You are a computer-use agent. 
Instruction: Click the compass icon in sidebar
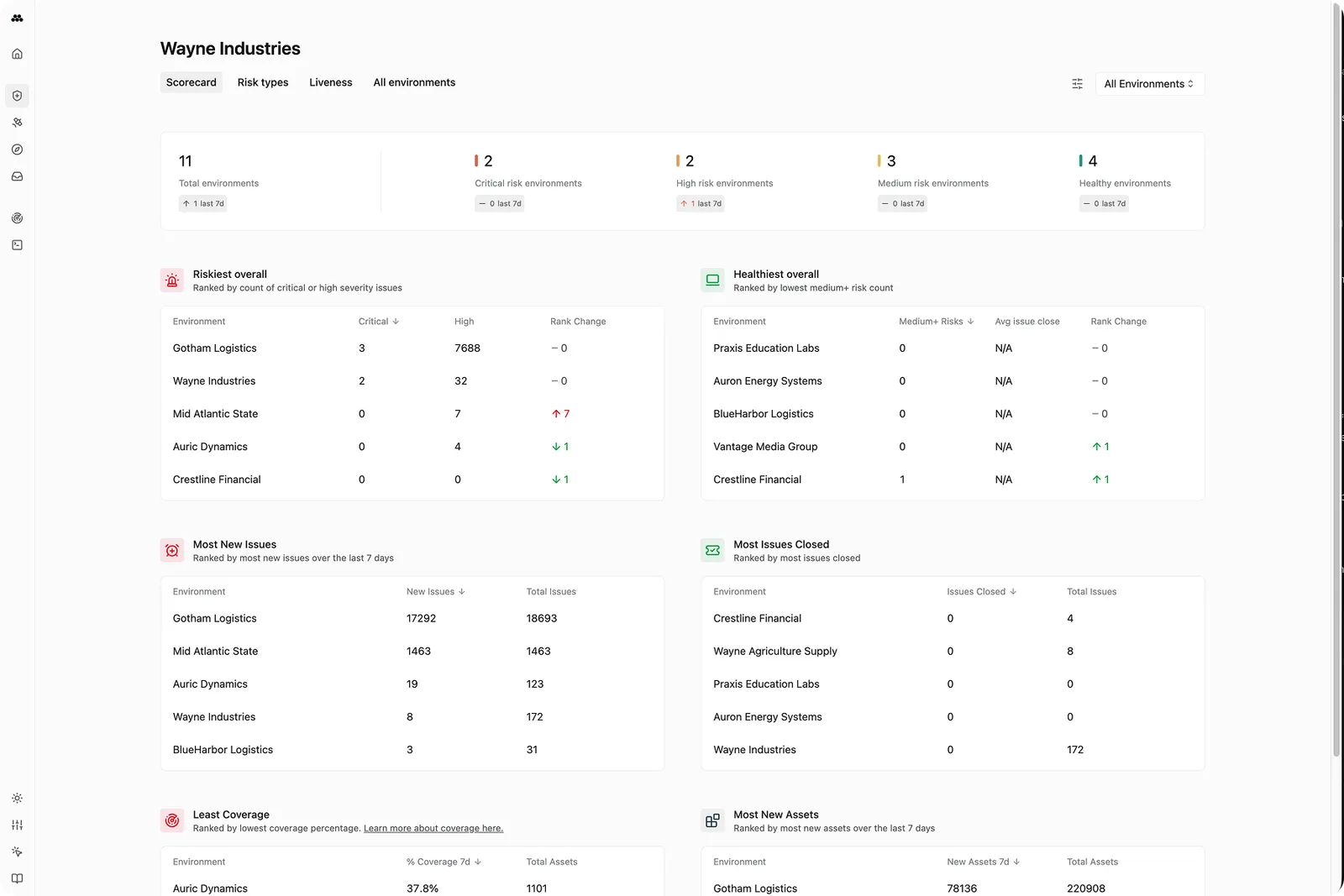point(17,149)
